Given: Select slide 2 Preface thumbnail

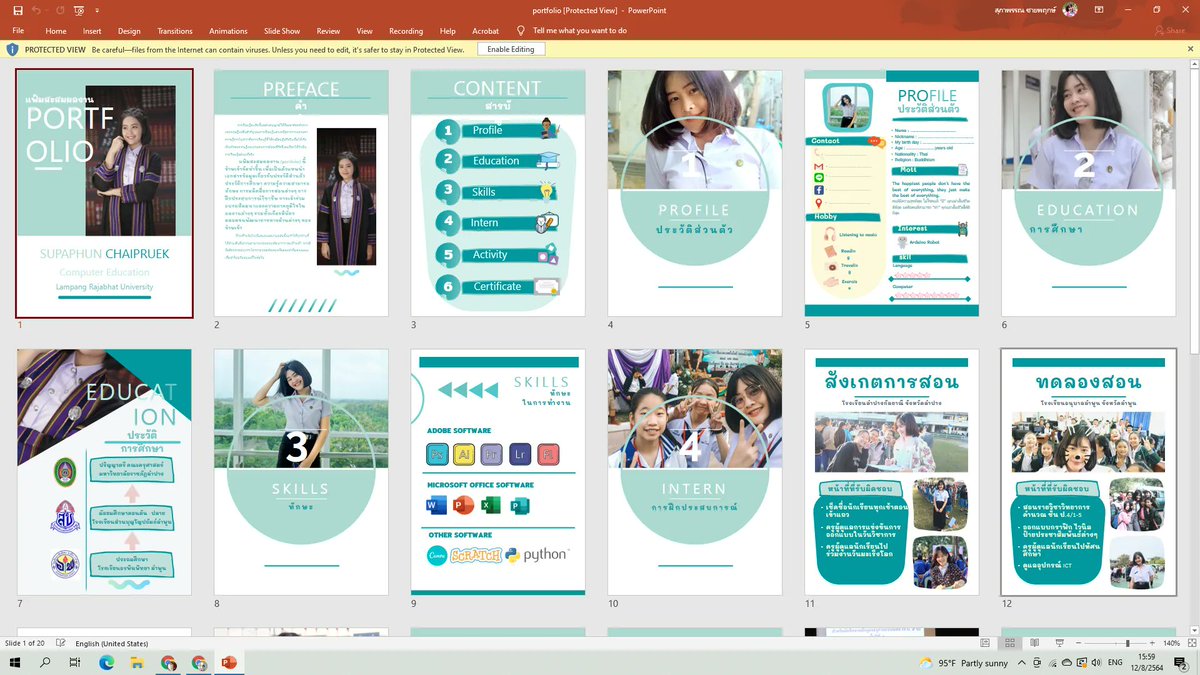Looking at the screenshot, I should (x=301, y=192).
